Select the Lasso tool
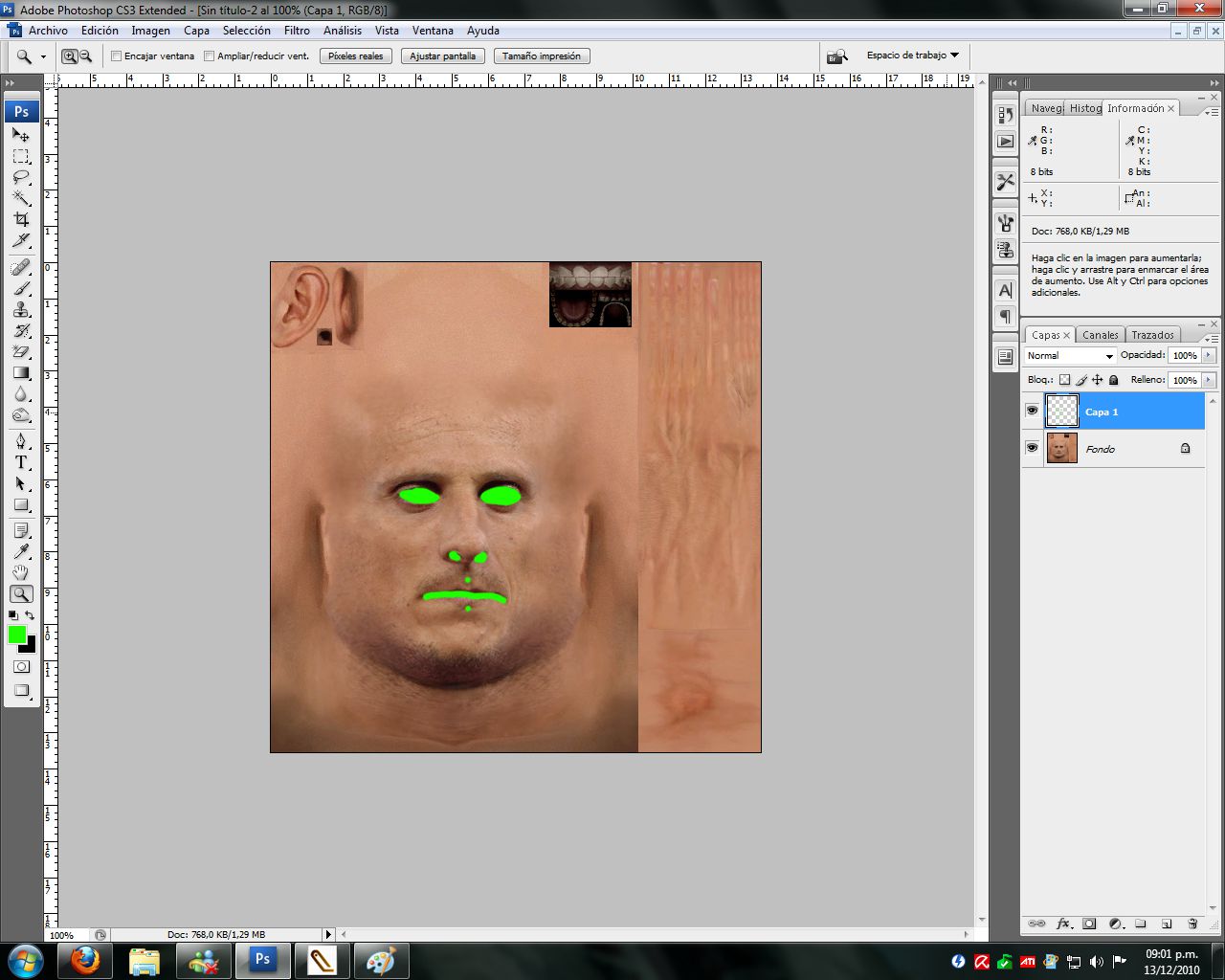 [x=21, y=177]
